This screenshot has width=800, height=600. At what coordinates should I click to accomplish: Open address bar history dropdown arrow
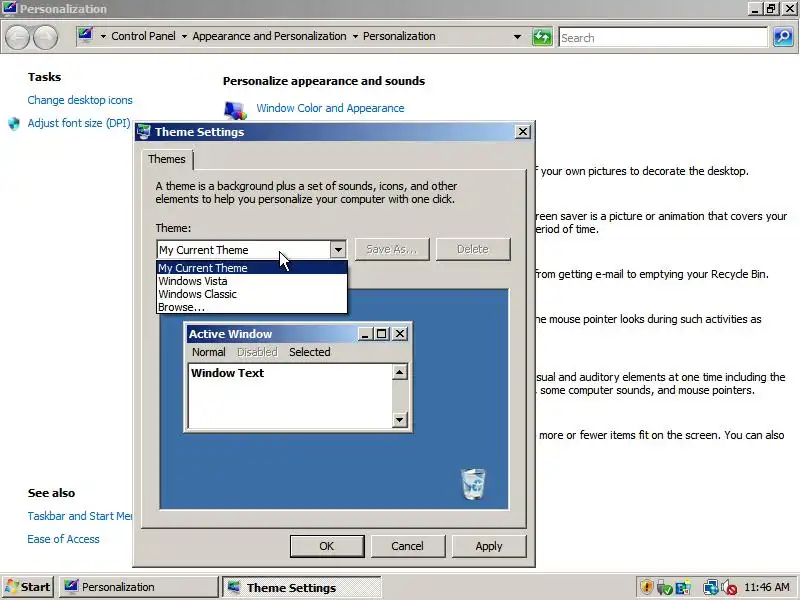tap(517, 37)
